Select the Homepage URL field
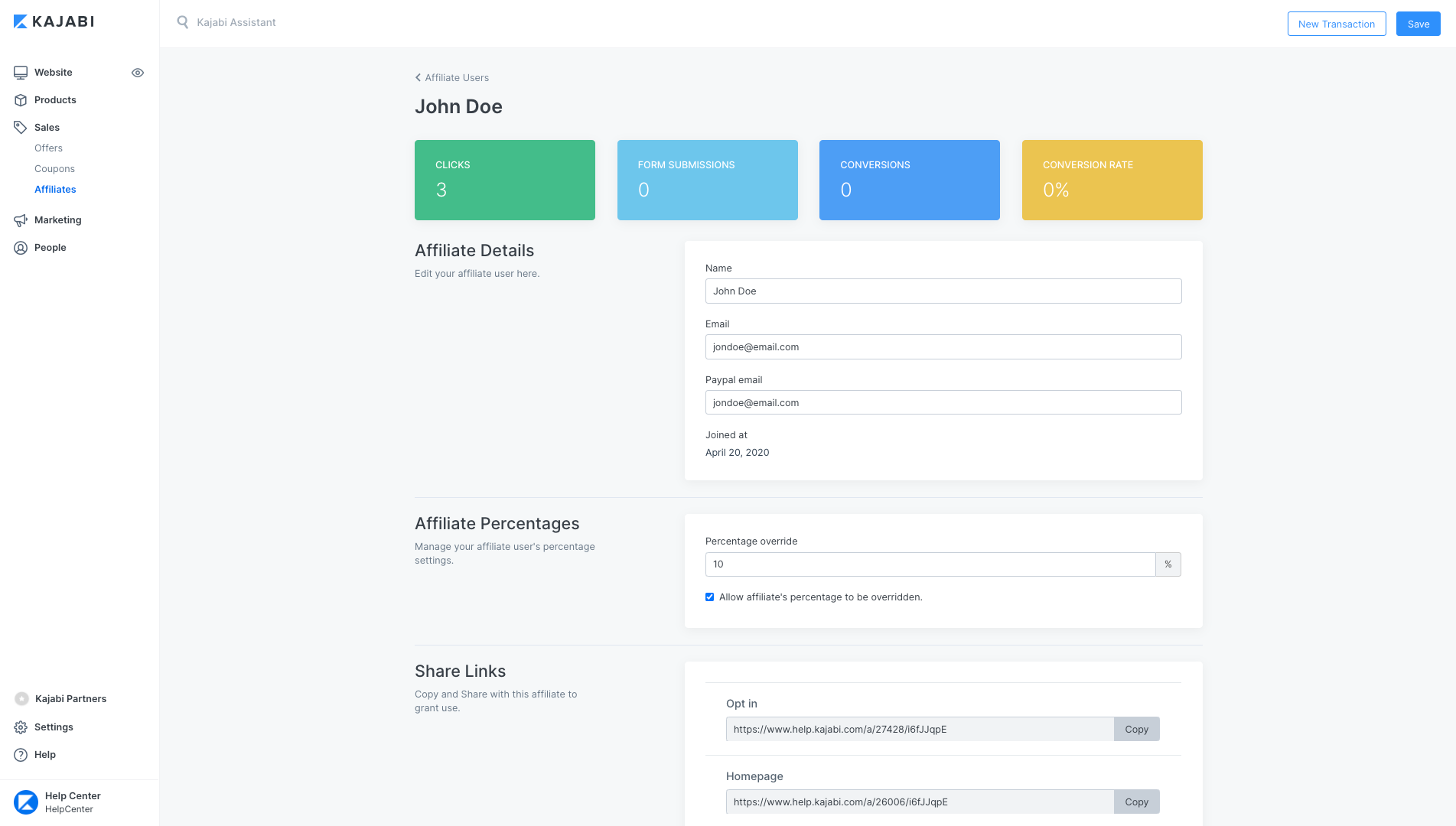The image size is (1456, 826). point(920,802)
